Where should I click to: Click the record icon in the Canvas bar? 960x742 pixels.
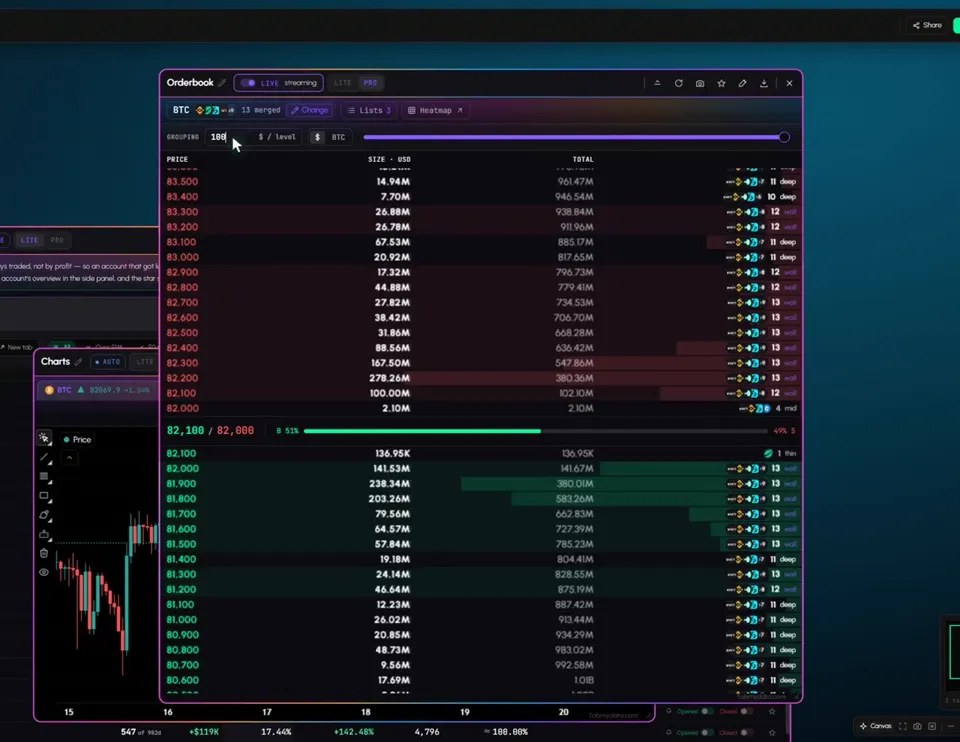pyautogui.click(x=932, y=726)
